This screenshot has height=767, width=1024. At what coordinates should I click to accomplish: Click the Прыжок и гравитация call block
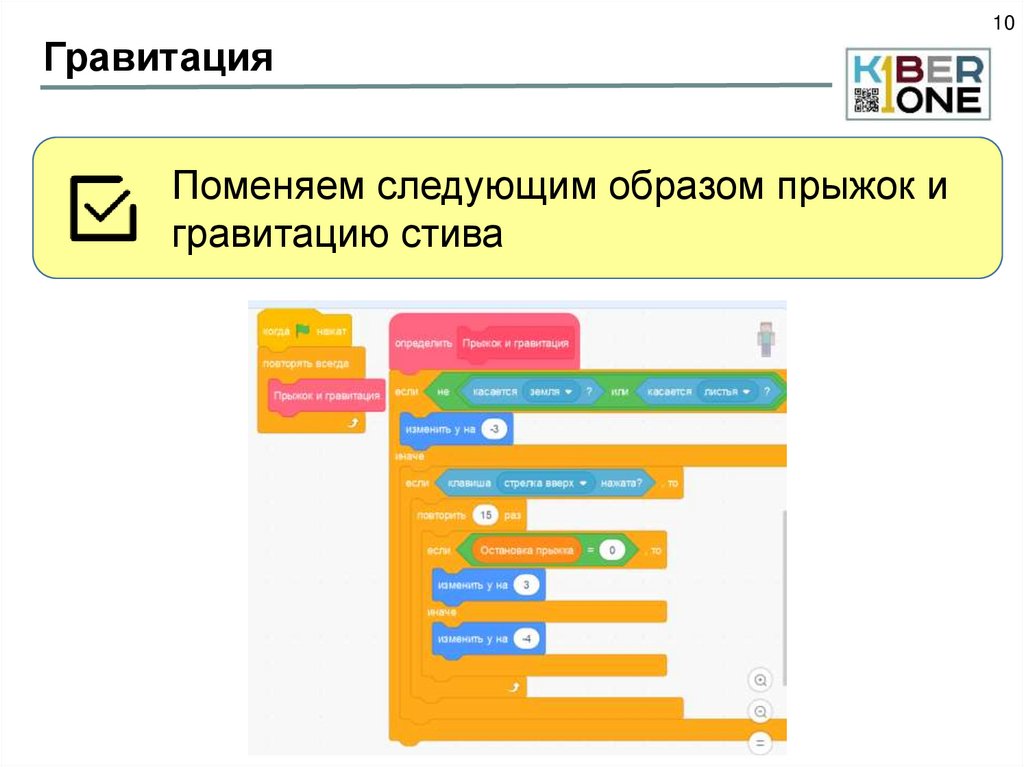click(x=325, y=396)
